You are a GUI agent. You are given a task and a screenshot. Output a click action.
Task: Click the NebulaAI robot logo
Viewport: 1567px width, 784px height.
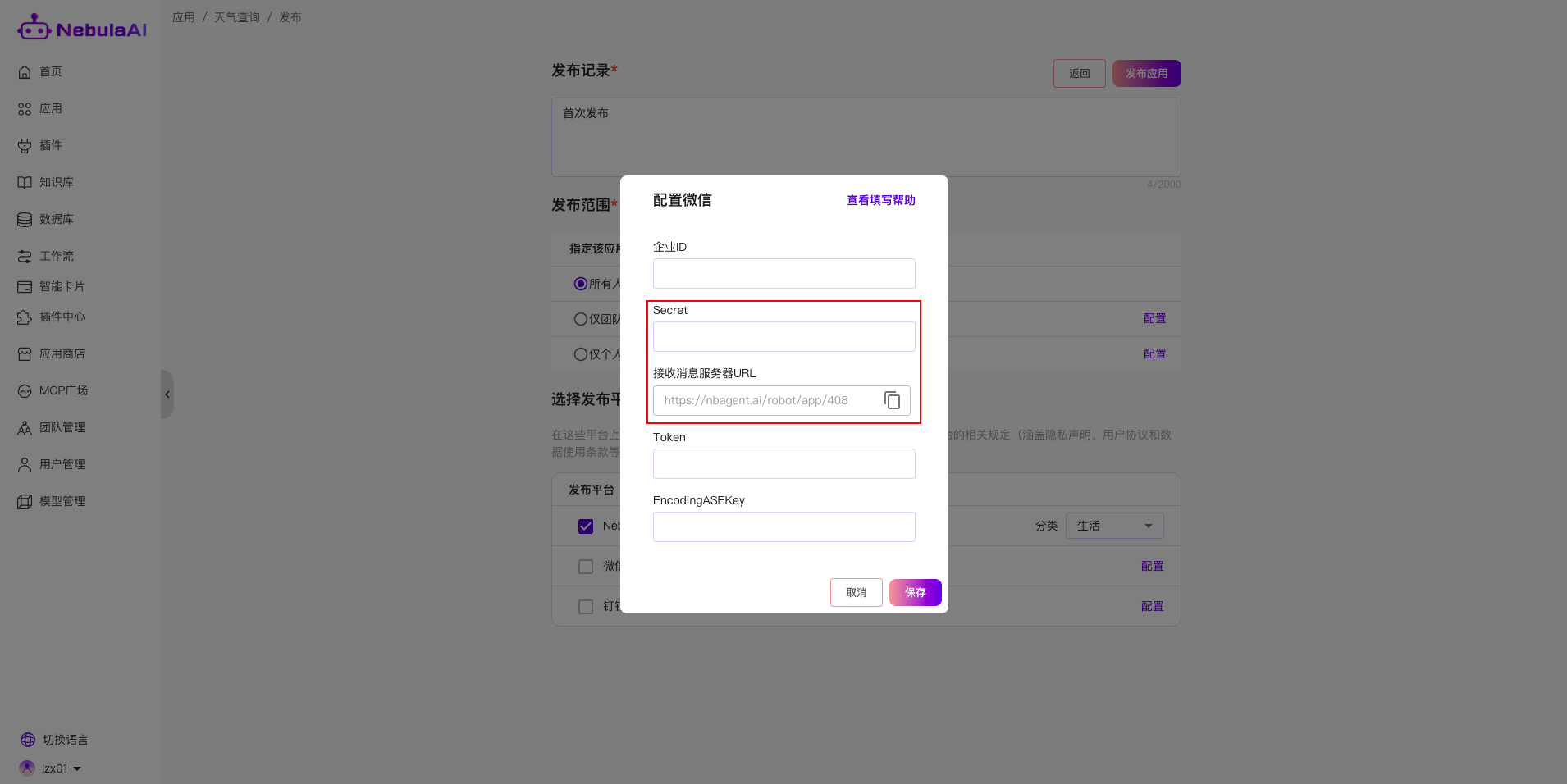pos(34,27)
